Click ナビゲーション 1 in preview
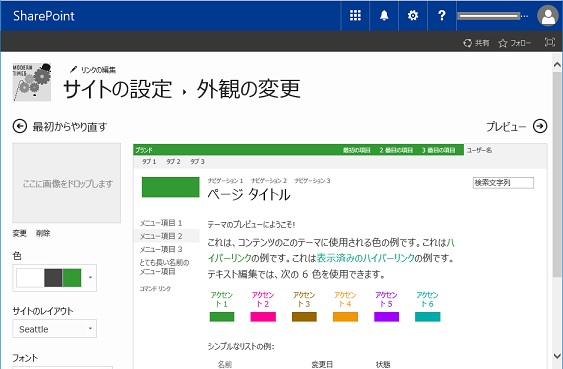563x369 pixels. point(225,181)
